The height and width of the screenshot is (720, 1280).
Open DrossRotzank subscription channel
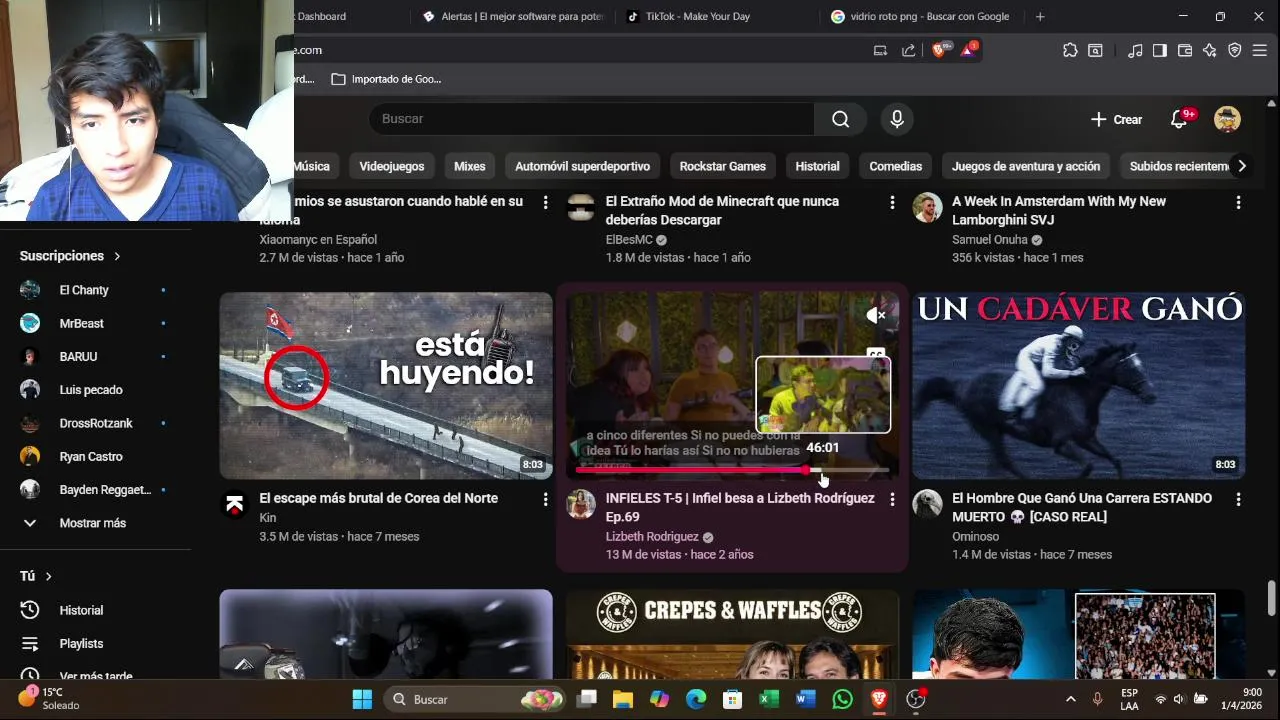tap(96, 423)
